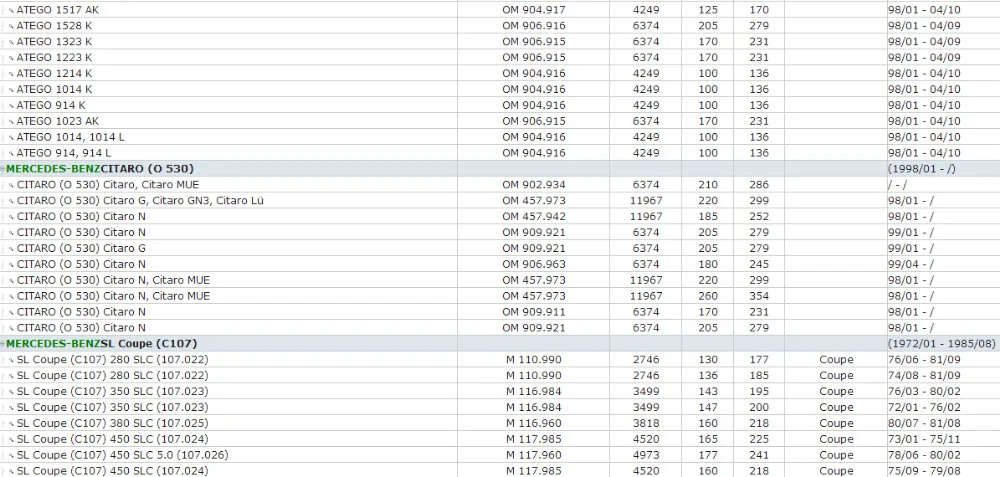Click Coupe body type in 380 SLC row
The width and height of the screenshot is (1000, 477).
[836, 423]
